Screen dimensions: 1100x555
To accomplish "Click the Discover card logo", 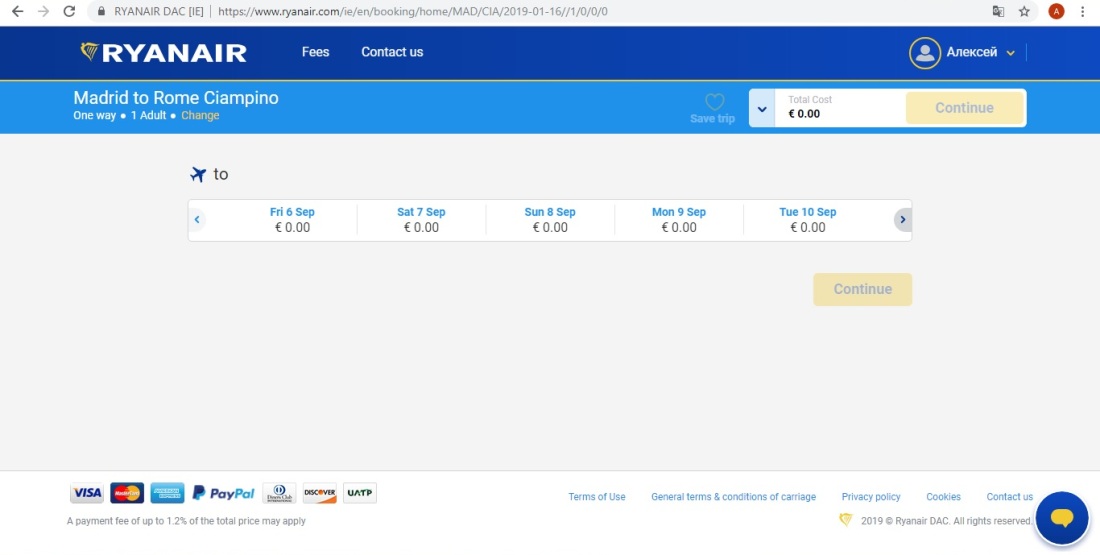I will tap(320, 493).
